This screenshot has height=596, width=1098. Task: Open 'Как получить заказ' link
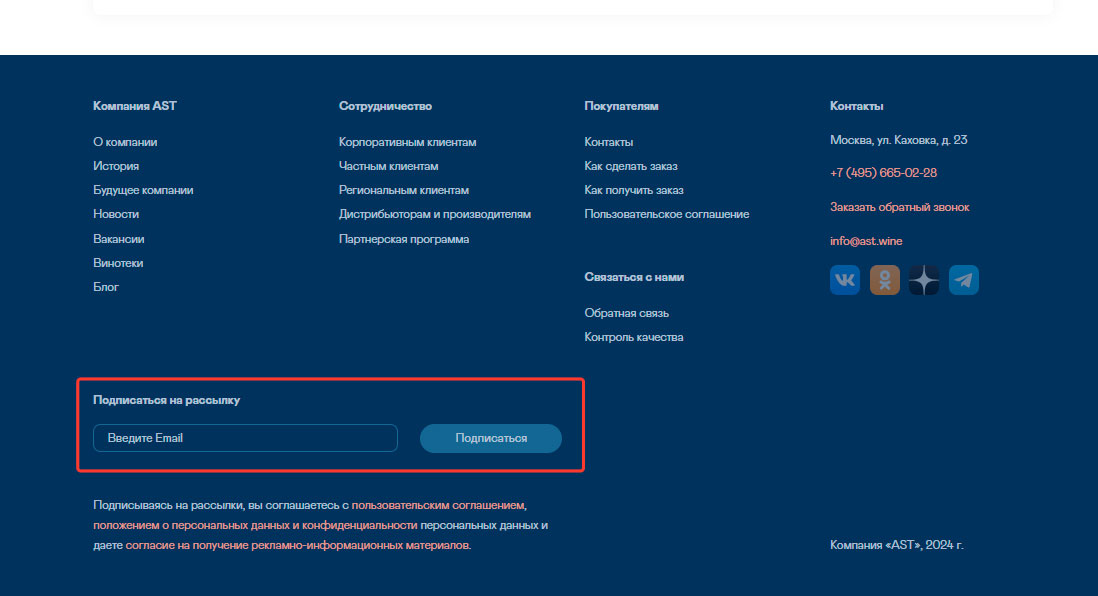(634, 190)
